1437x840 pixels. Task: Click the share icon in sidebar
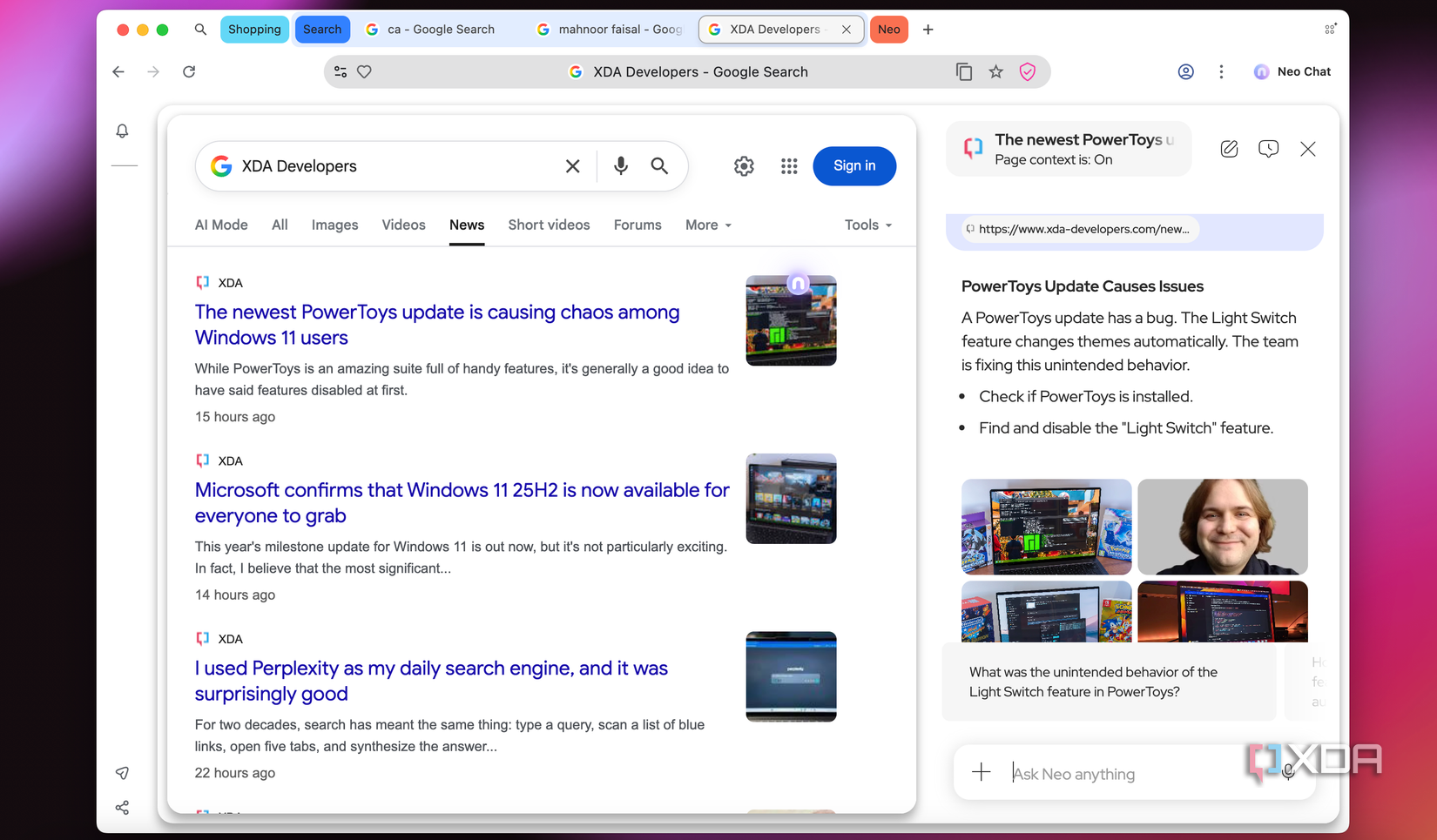tap(122, 808)
